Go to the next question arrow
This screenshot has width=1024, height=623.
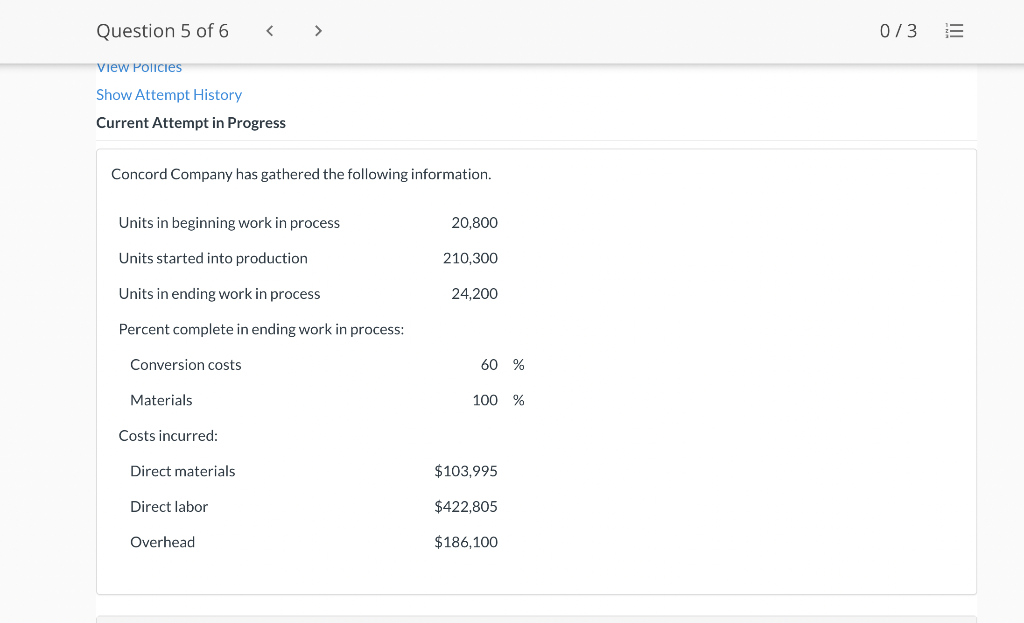click(318, 31)
